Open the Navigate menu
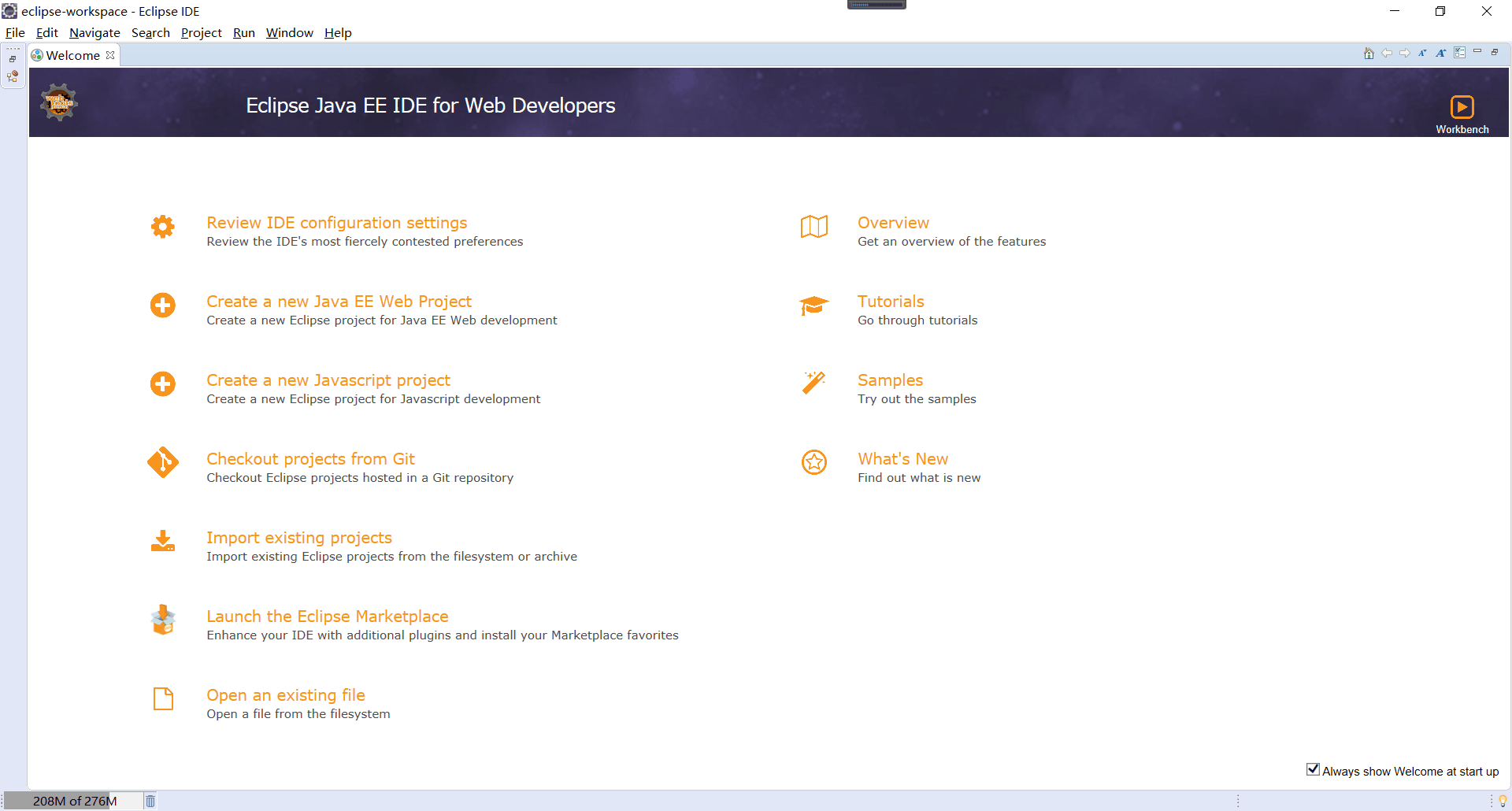Image resolution: width=1512 pixels, height=811 pixels. 94,32
